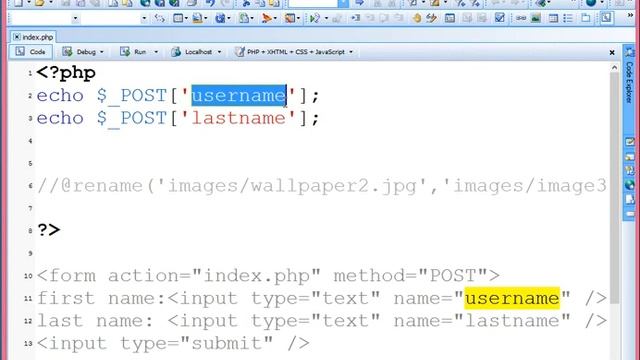Click the bulleted list toolbar icon
The height and width of the screenshot is (360, 640).
[x=568, y=18]
